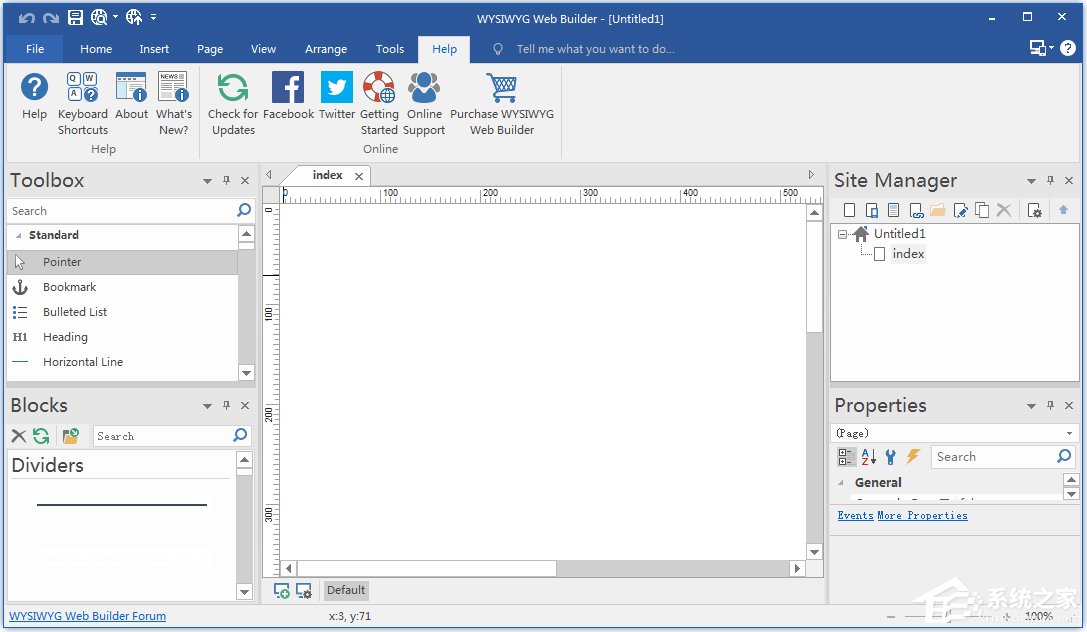Open the Getting Started lifebuoy icon
This screenshot has width=1087, height=632.
[379, 89]
